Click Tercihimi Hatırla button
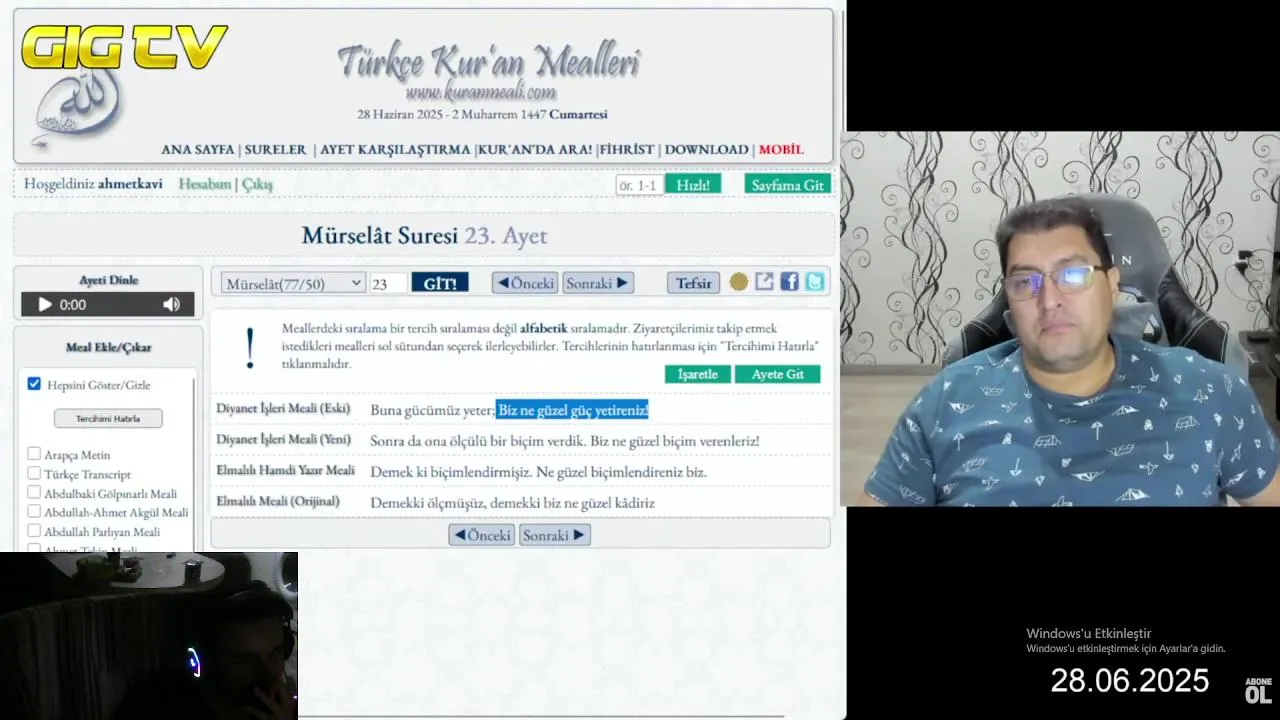This screenshot has height=720, width=1280. click(x=108, y=418)
